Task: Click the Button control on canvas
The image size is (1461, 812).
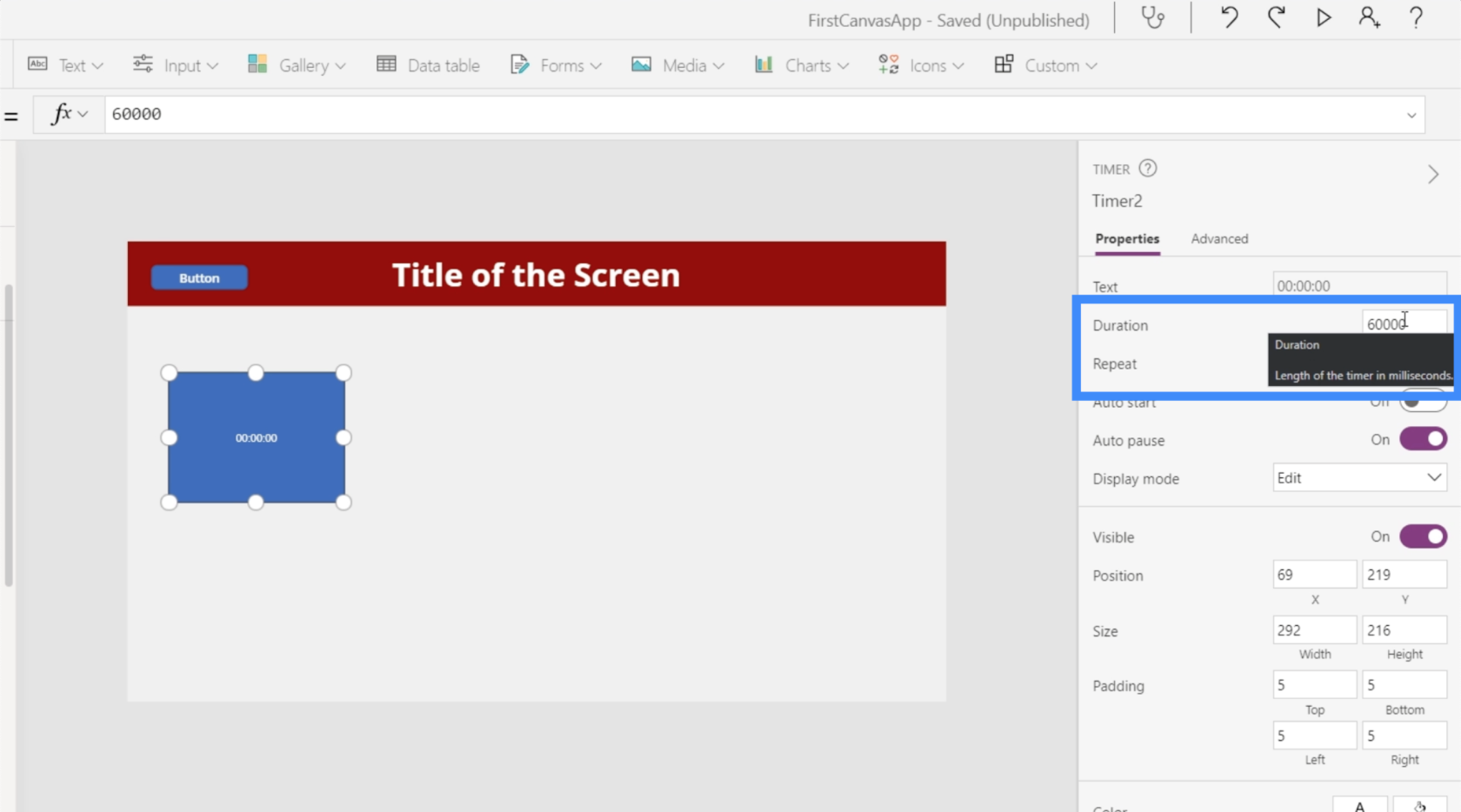Action: point(199,278)
